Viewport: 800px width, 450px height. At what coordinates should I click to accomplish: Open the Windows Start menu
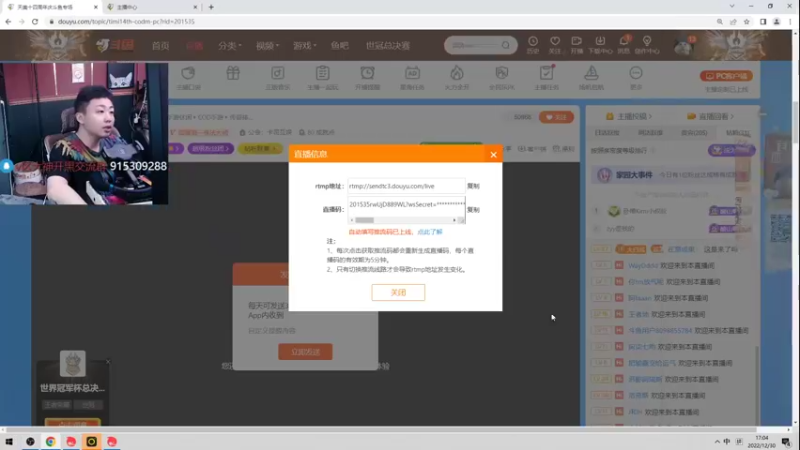[x=9, y=441]
